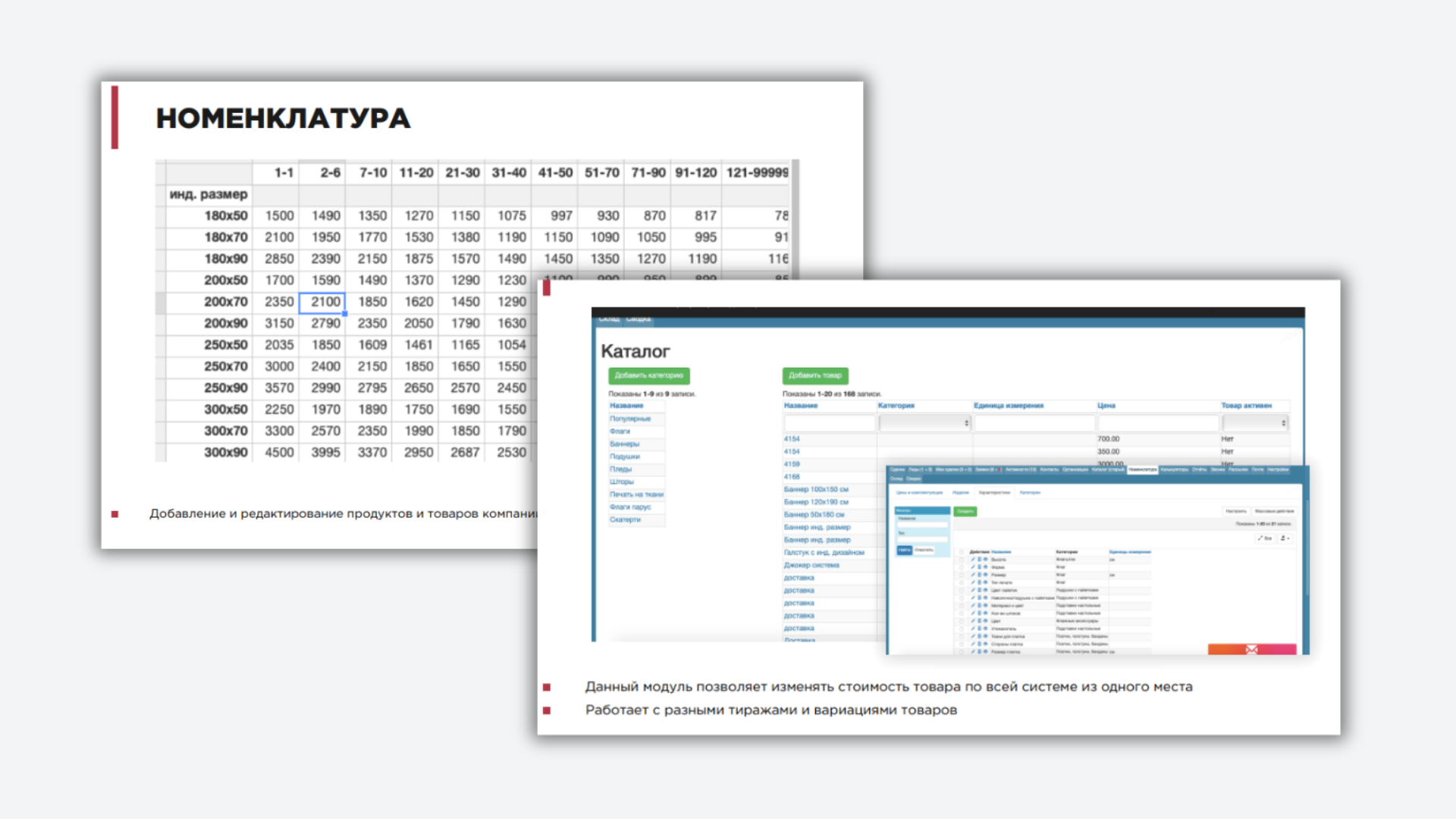Click eye icon in Тип печати row
The image size is (1456, 819).
[x=985, y=582]
